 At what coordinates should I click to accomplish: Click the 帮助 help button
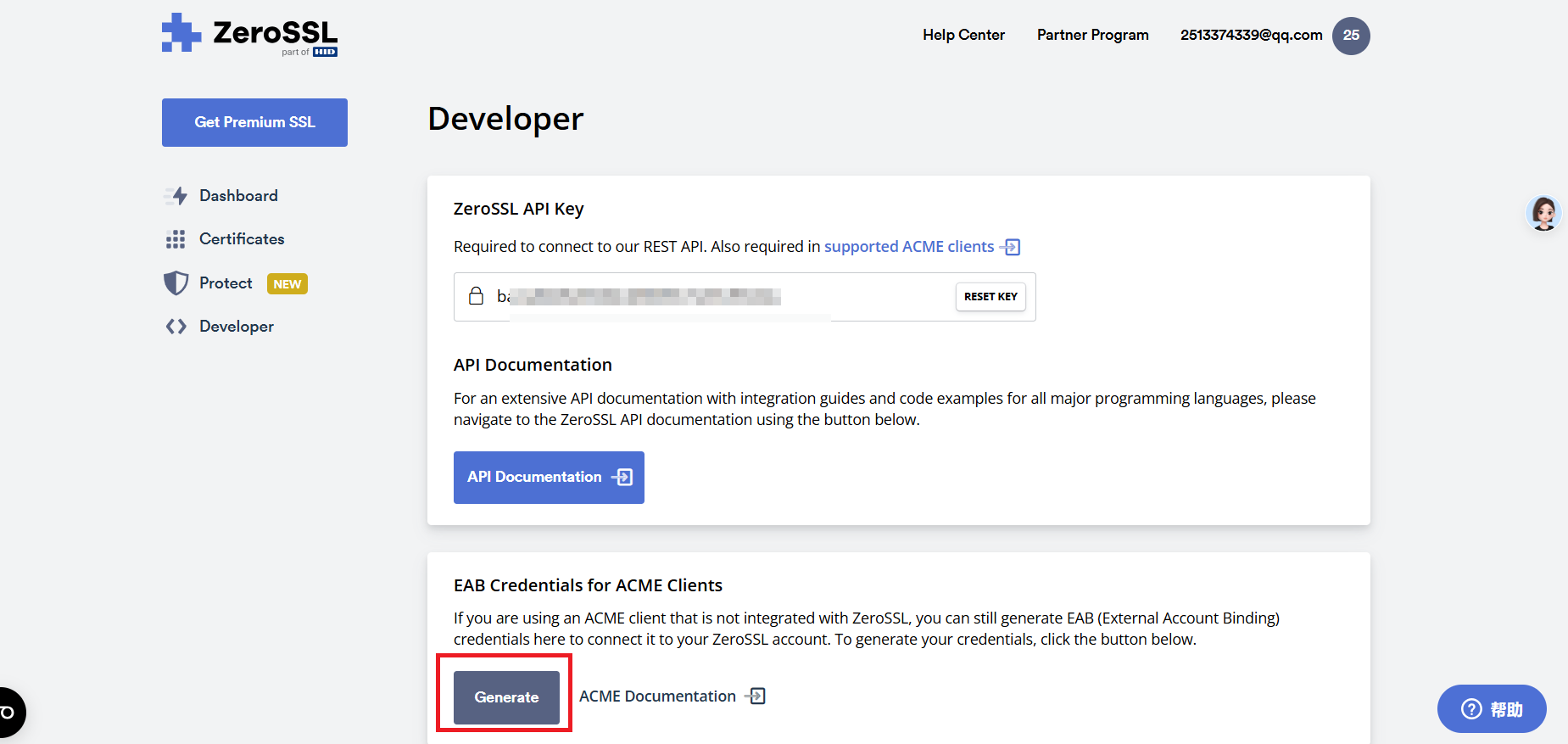tap(1492, 709)
